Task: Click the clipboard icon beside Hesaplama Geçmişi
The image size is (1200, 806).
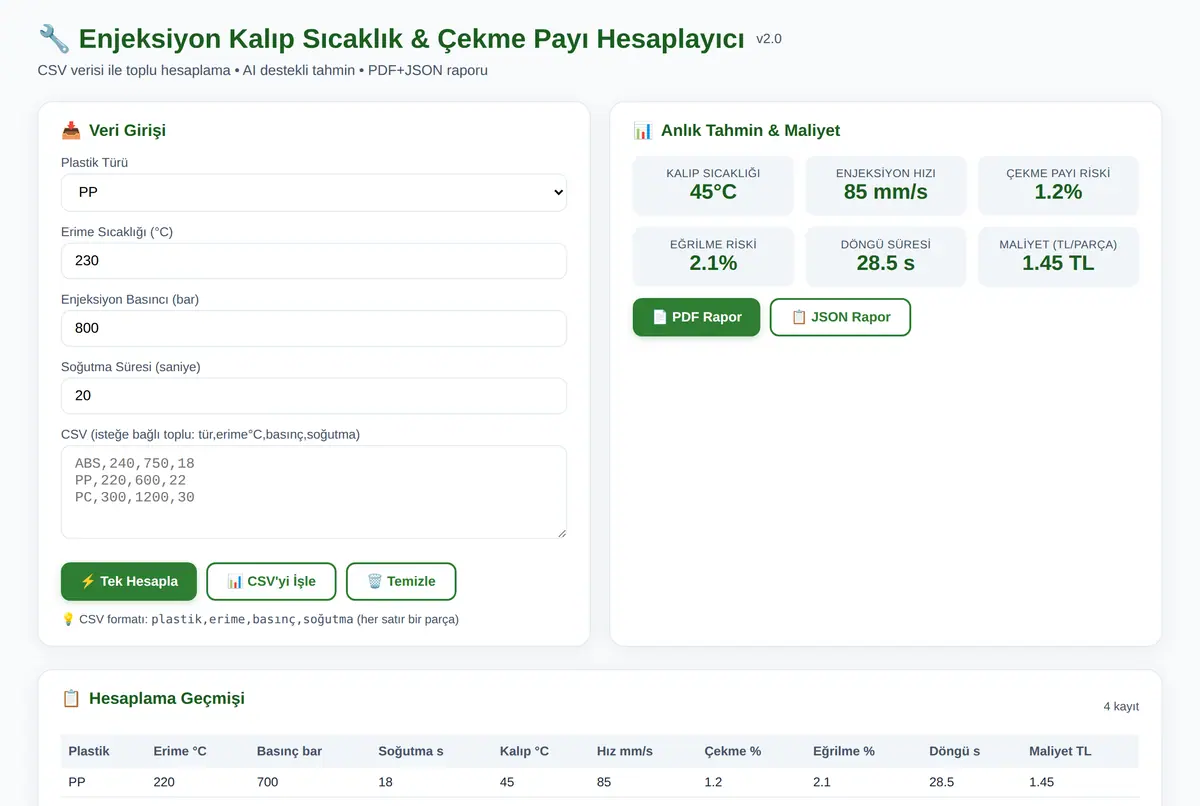Action: 71,698
